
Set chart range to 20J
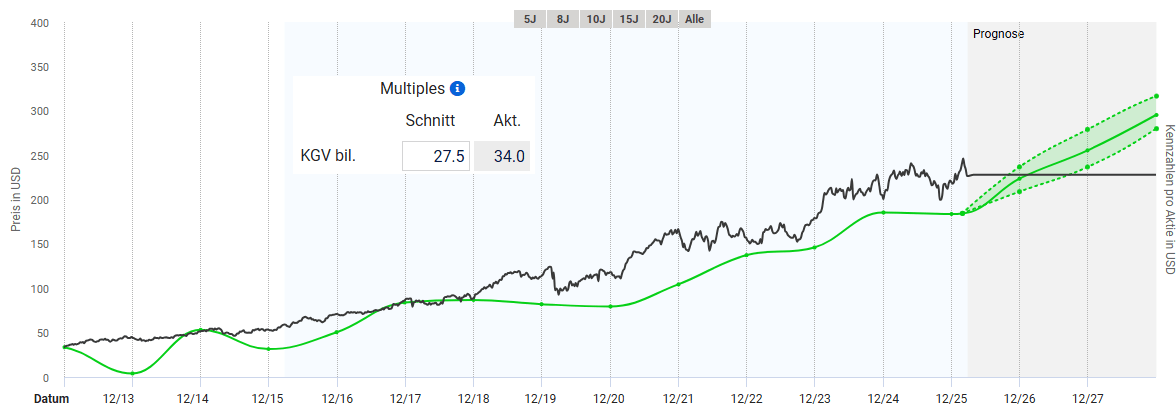[662, 19]
